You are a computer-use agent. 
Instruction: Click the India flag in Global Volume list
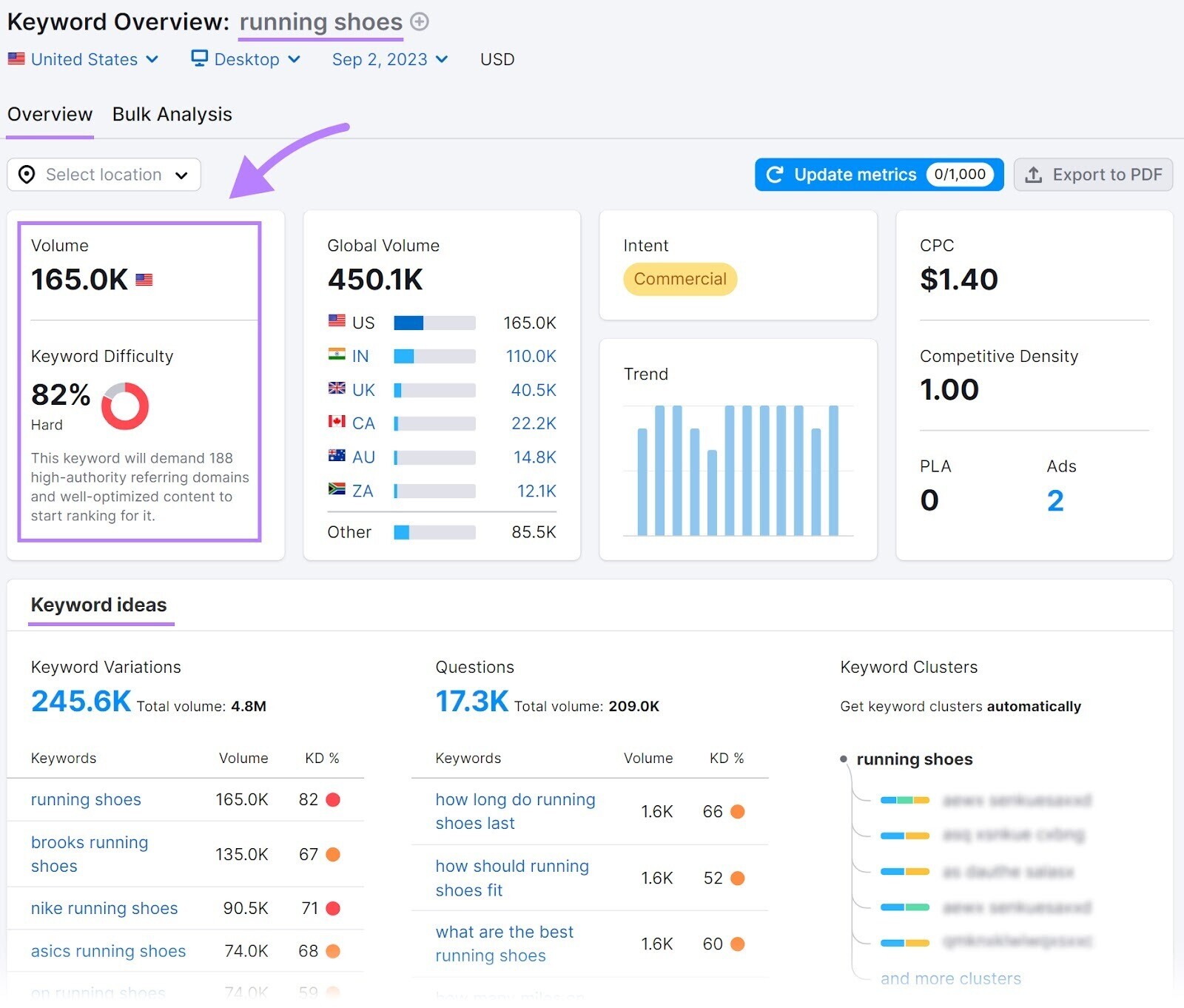click(x=336, y=356)
